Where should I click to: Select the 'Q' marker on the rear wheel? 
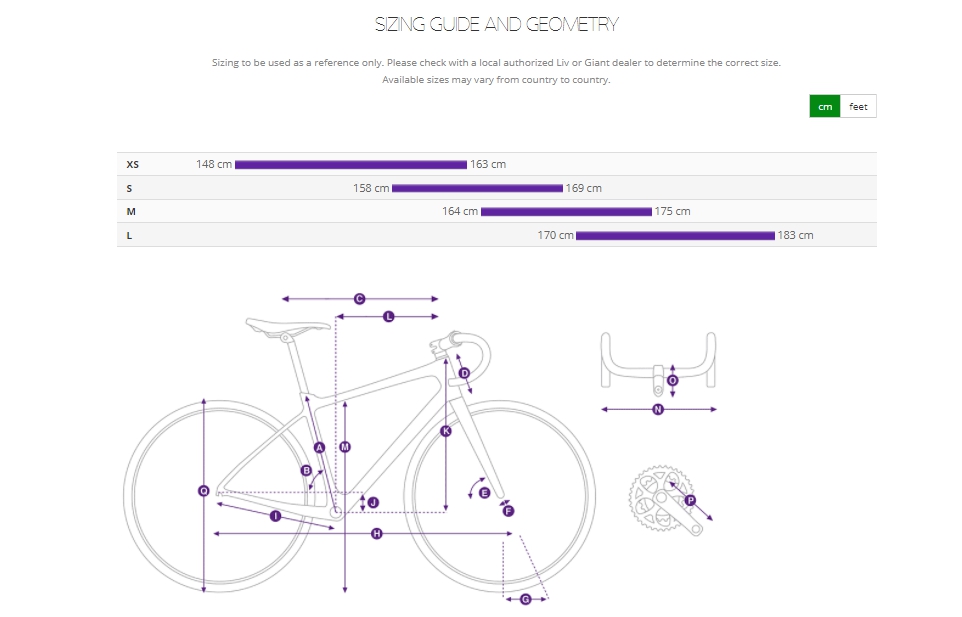[x=204, y=490]
